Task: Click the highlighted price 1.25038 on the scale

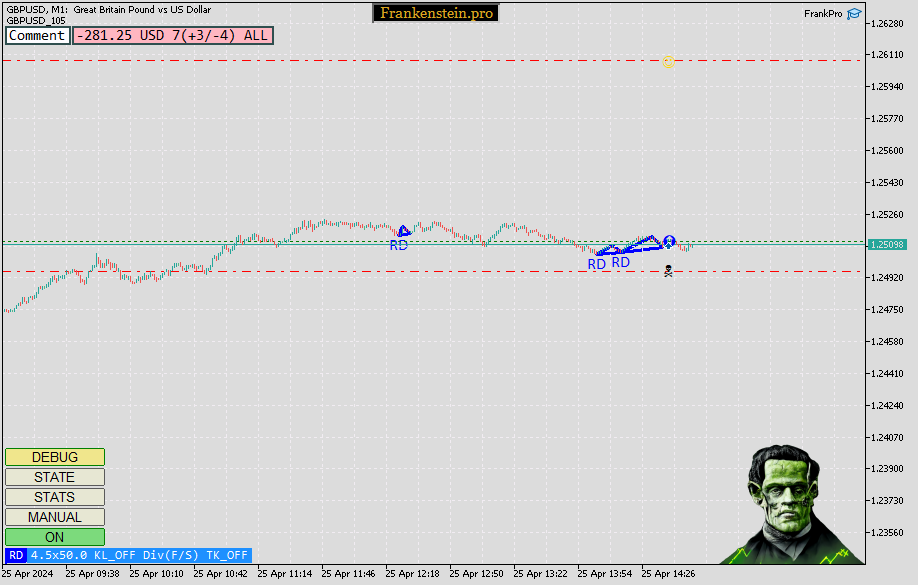Action: pyautogui.click(x=888, y=243)
